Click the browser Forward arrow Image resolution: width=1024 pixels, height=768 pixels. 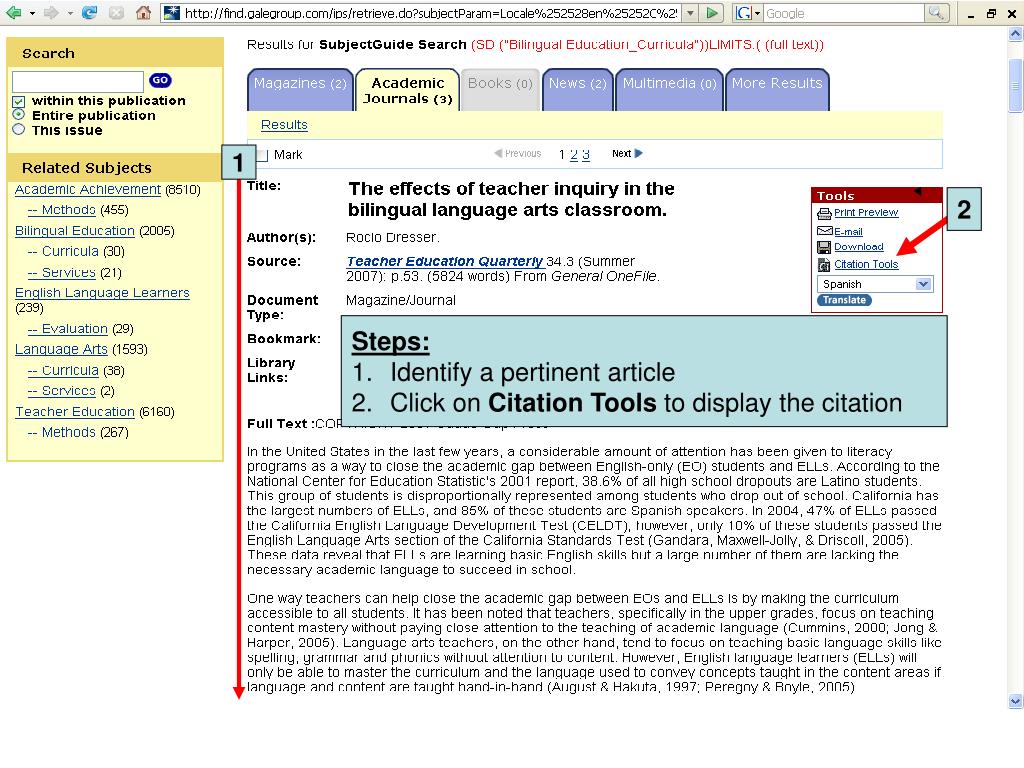pyautogui.click(x=51, y=12)
